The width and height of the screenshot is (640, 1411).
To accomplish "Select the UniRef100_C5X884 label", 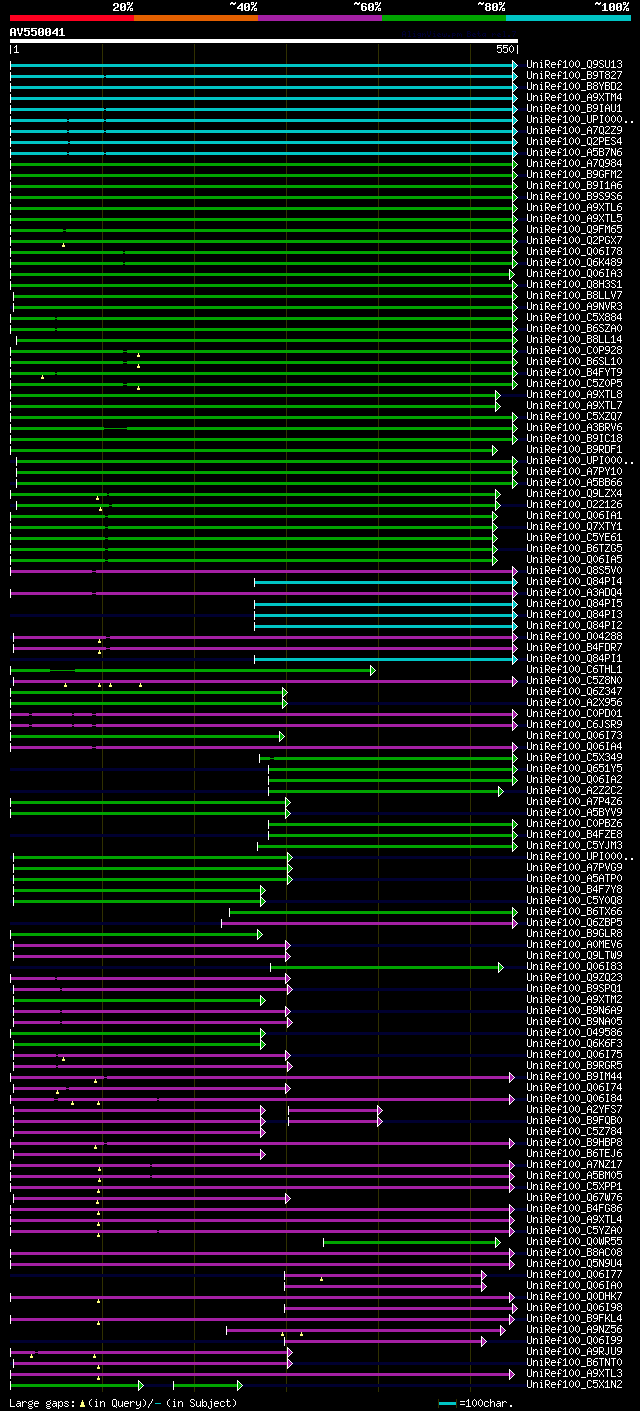I will tap(574, 317).
